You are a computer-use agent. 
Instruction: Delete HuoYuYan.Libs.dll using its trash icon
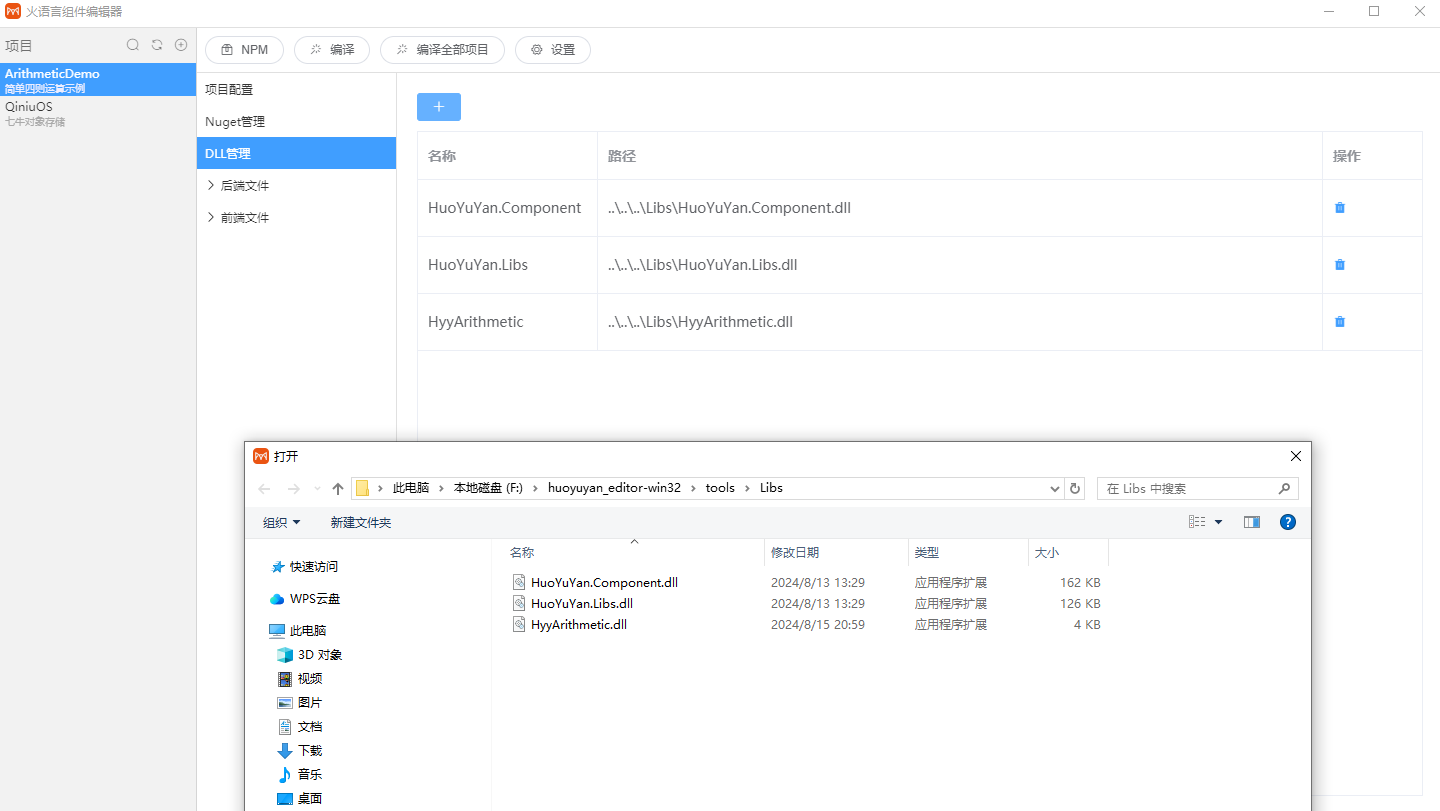tap(1340, 264)
